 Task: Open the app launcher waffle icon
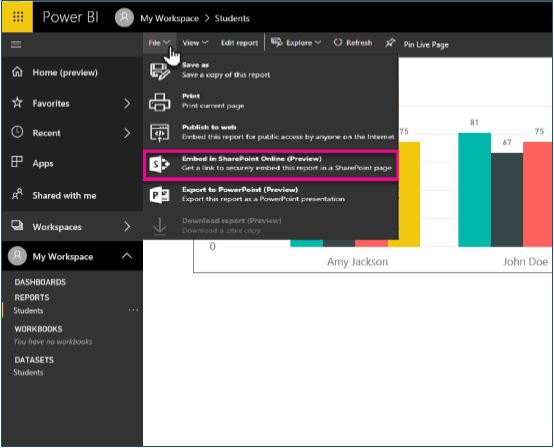click(x=17, y=17)
